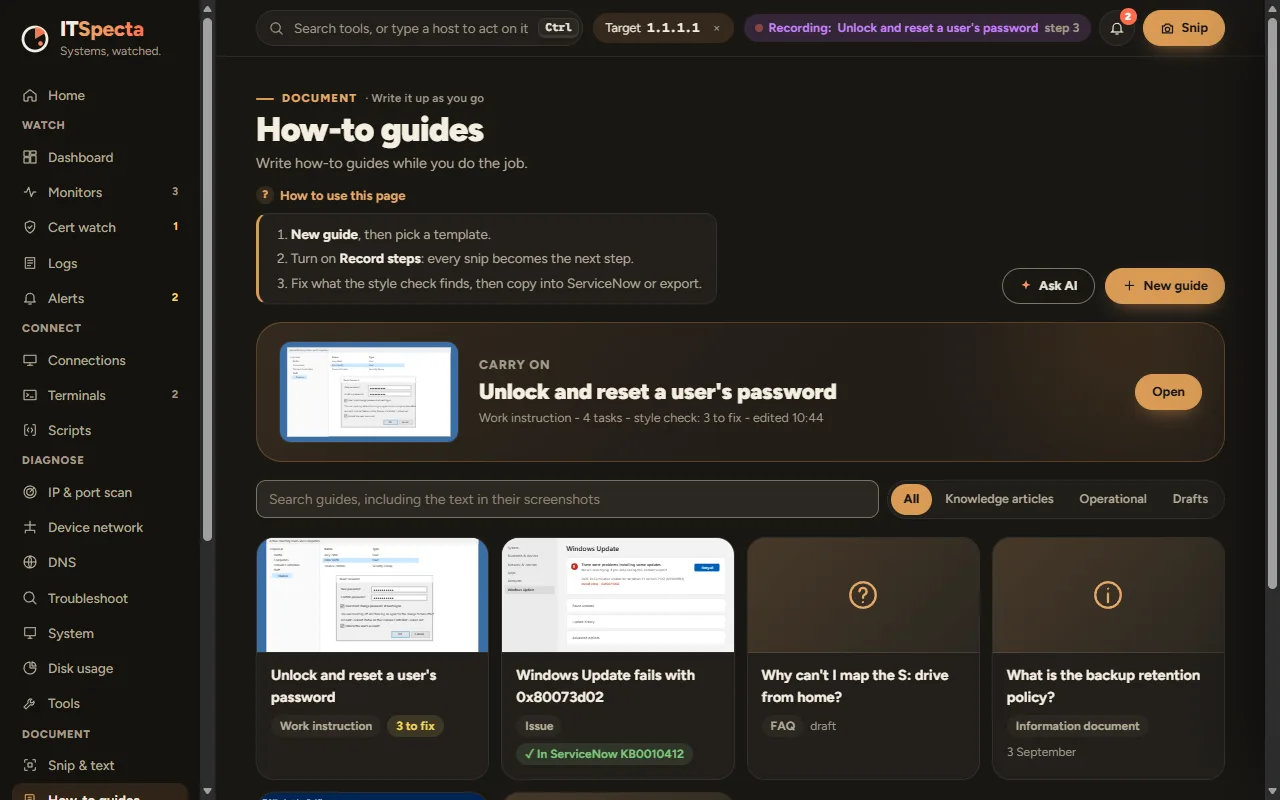Click the Ask AI button
The height and width of the screenshot is (800, 1280).
tap(1048, 286)
